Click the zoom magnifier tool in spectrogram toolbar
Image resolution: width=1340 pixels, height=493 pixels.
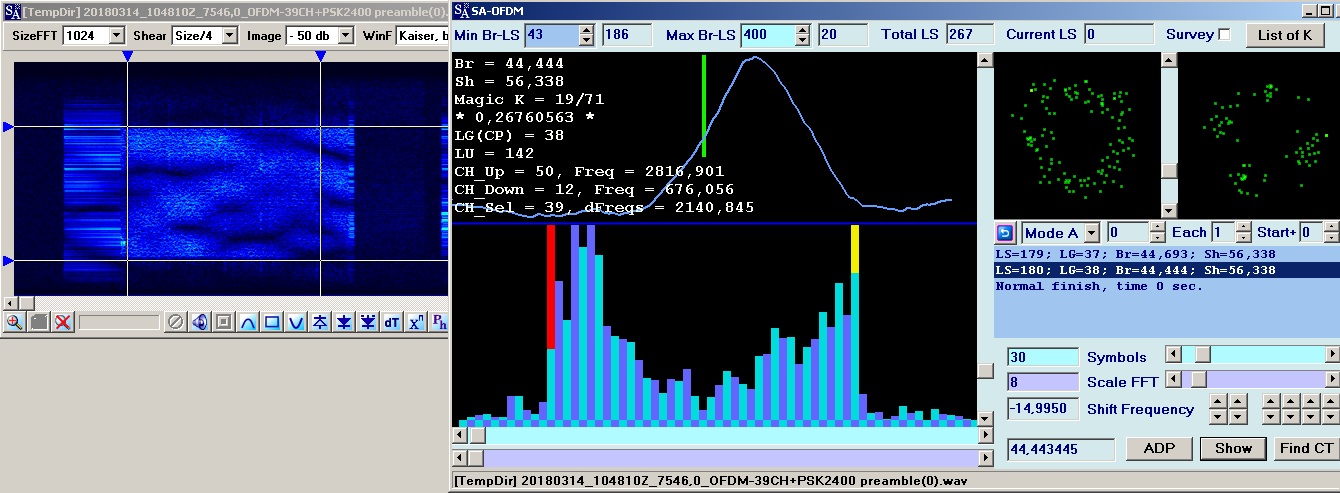click(x=15, y=322)
